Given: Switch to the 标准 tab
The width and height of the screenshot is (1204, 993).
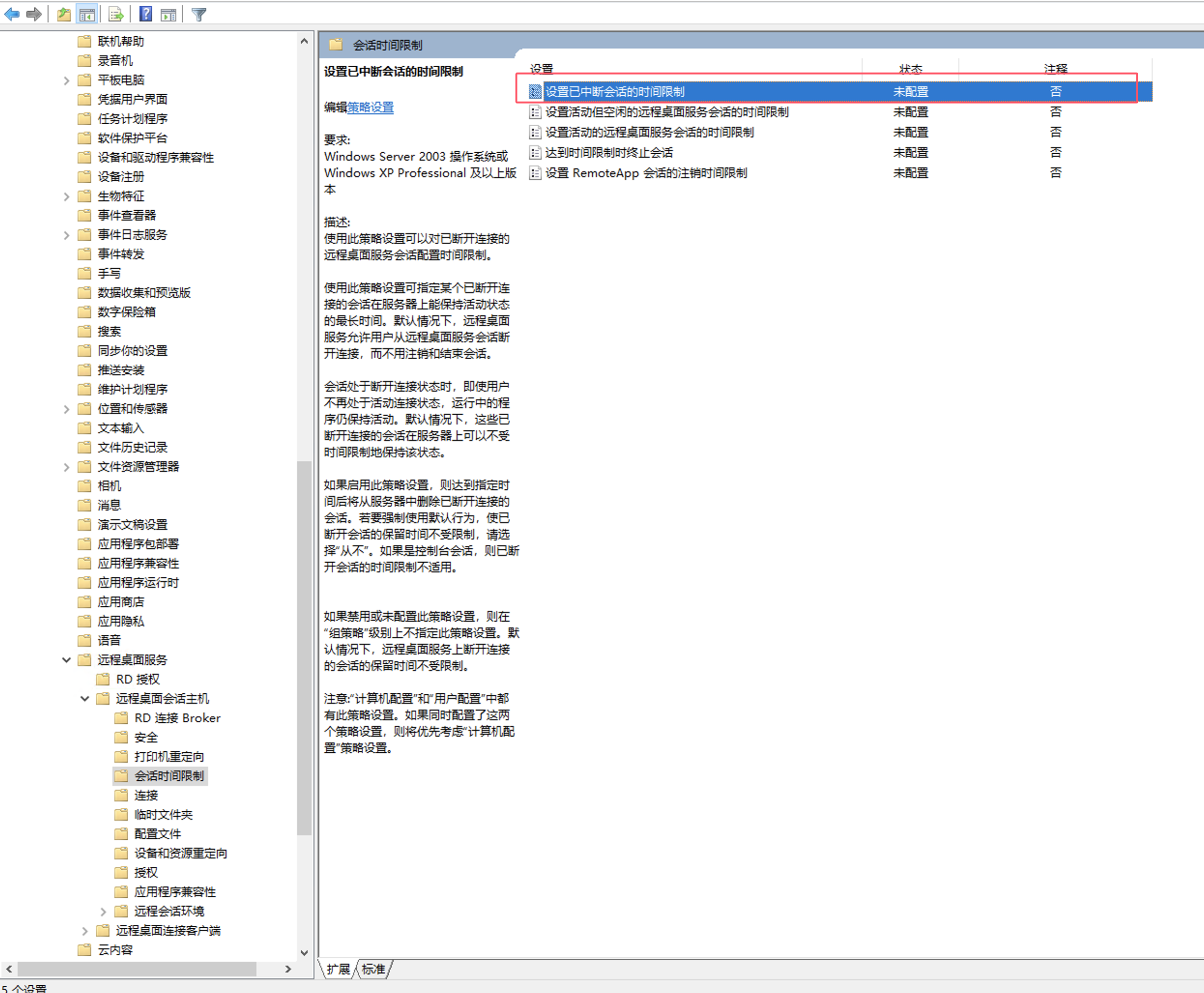Looking at the screenshot, I should (x=373, y=969).
